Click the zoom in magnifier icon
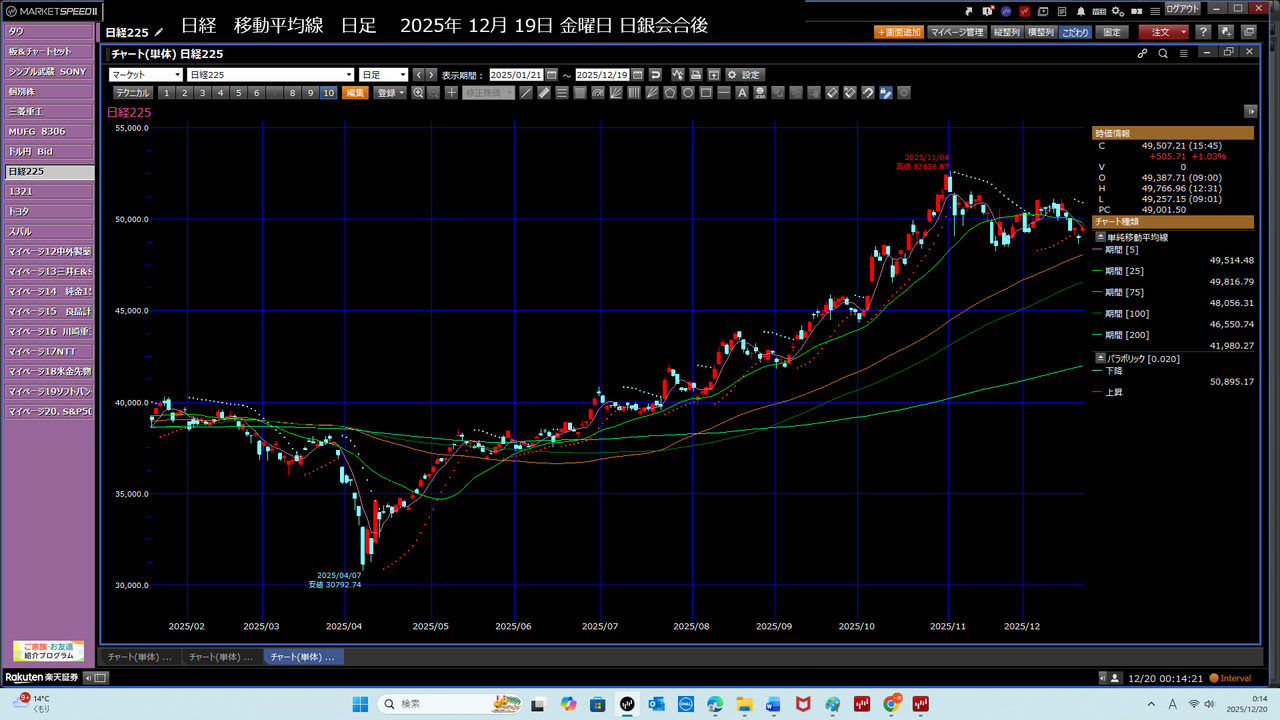The image size is (1280, 720). 418,93
